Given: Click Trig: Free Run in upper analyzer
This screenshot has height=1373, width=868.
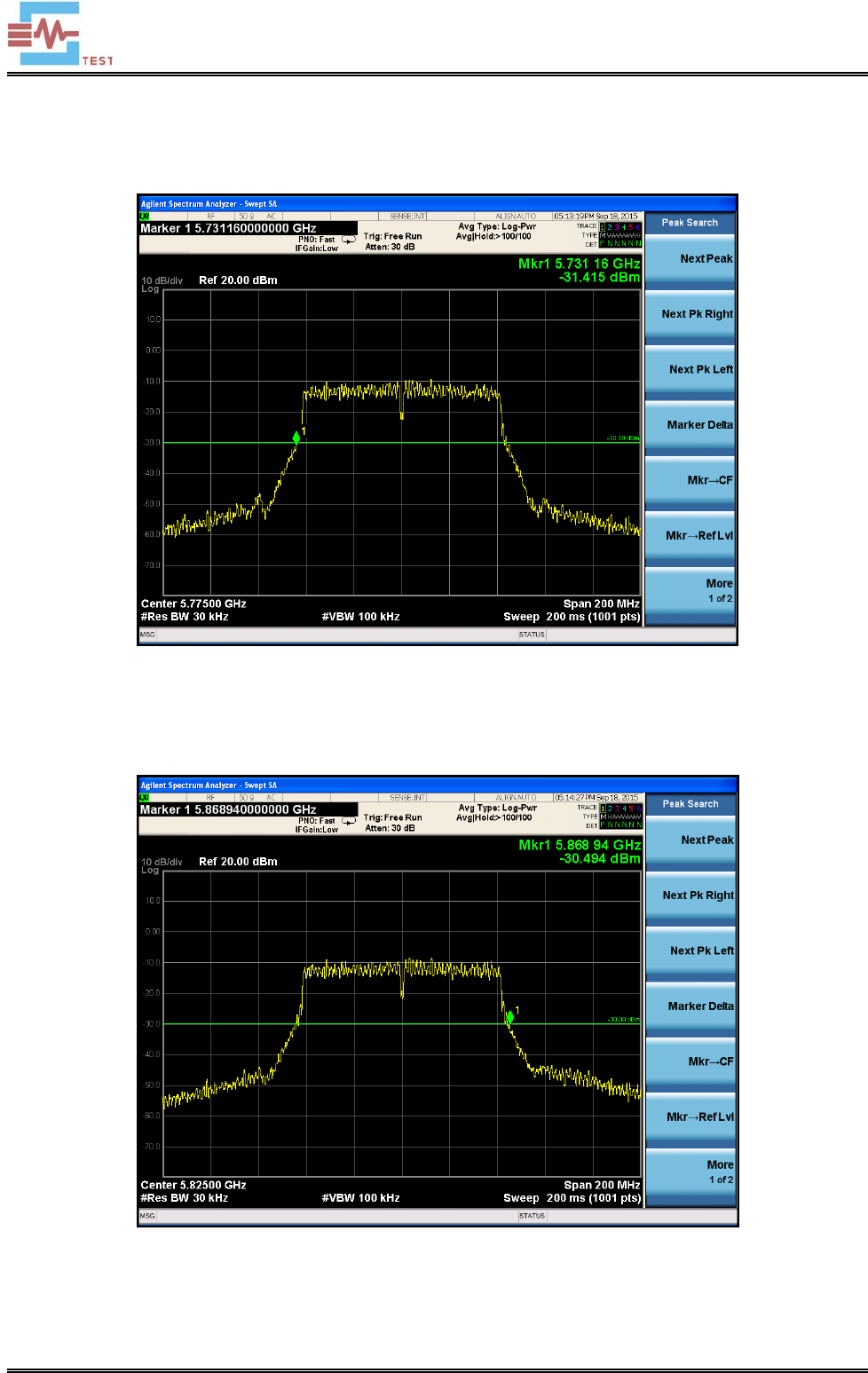Looking at the screenshot, I should [x=392, y=237].
